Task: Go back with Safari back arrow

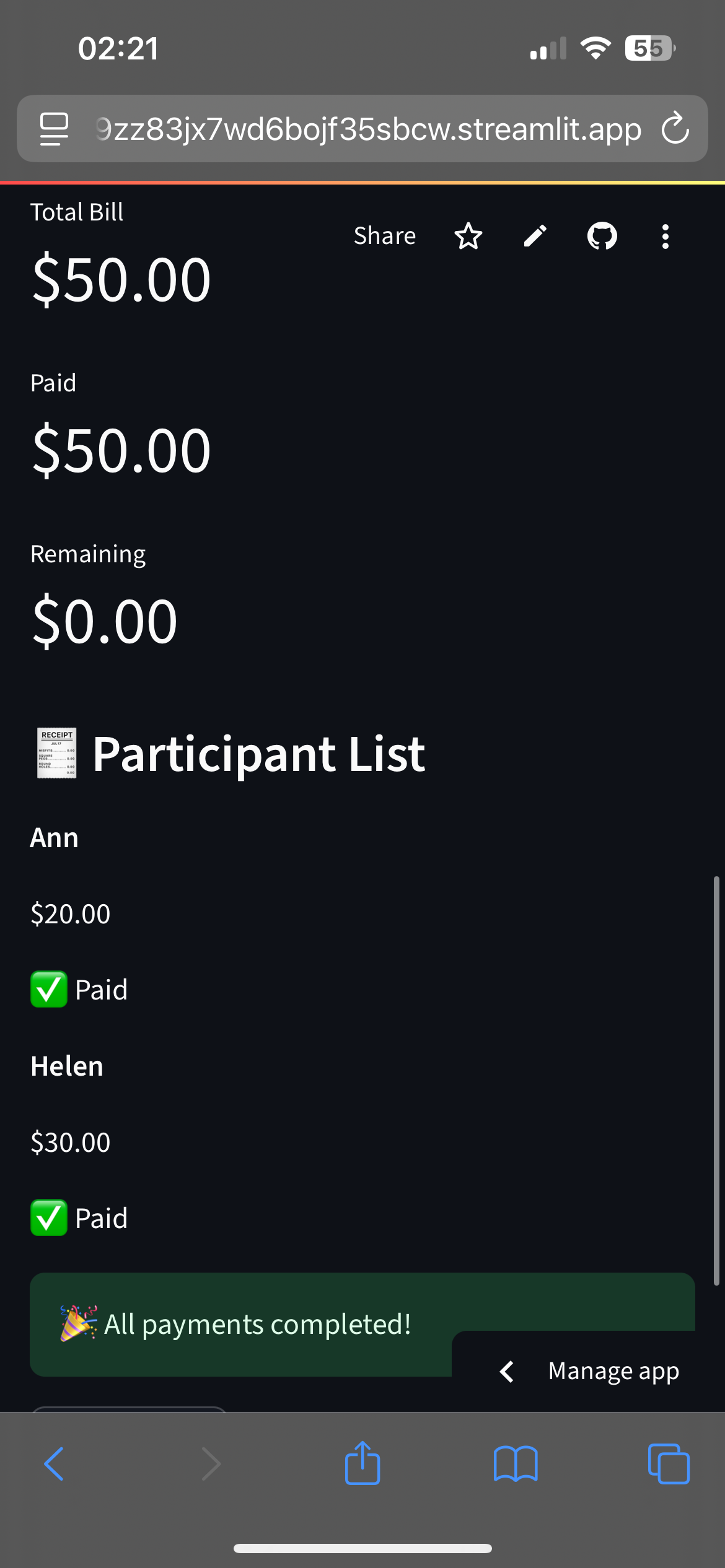Action: 54,1464
